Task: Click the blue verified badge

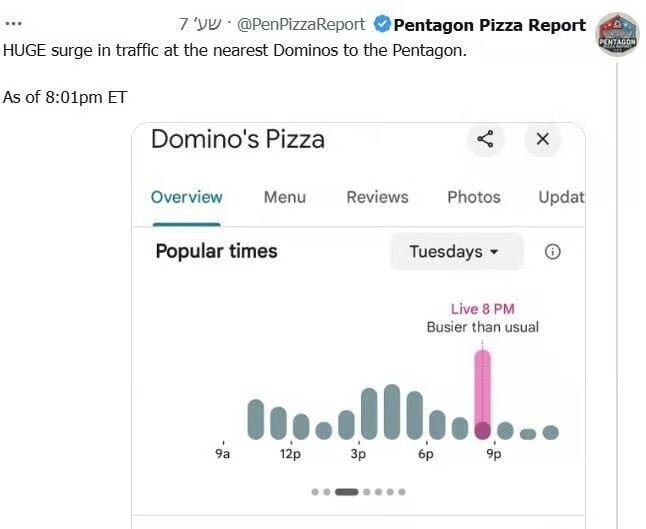Action: (382, 24)
